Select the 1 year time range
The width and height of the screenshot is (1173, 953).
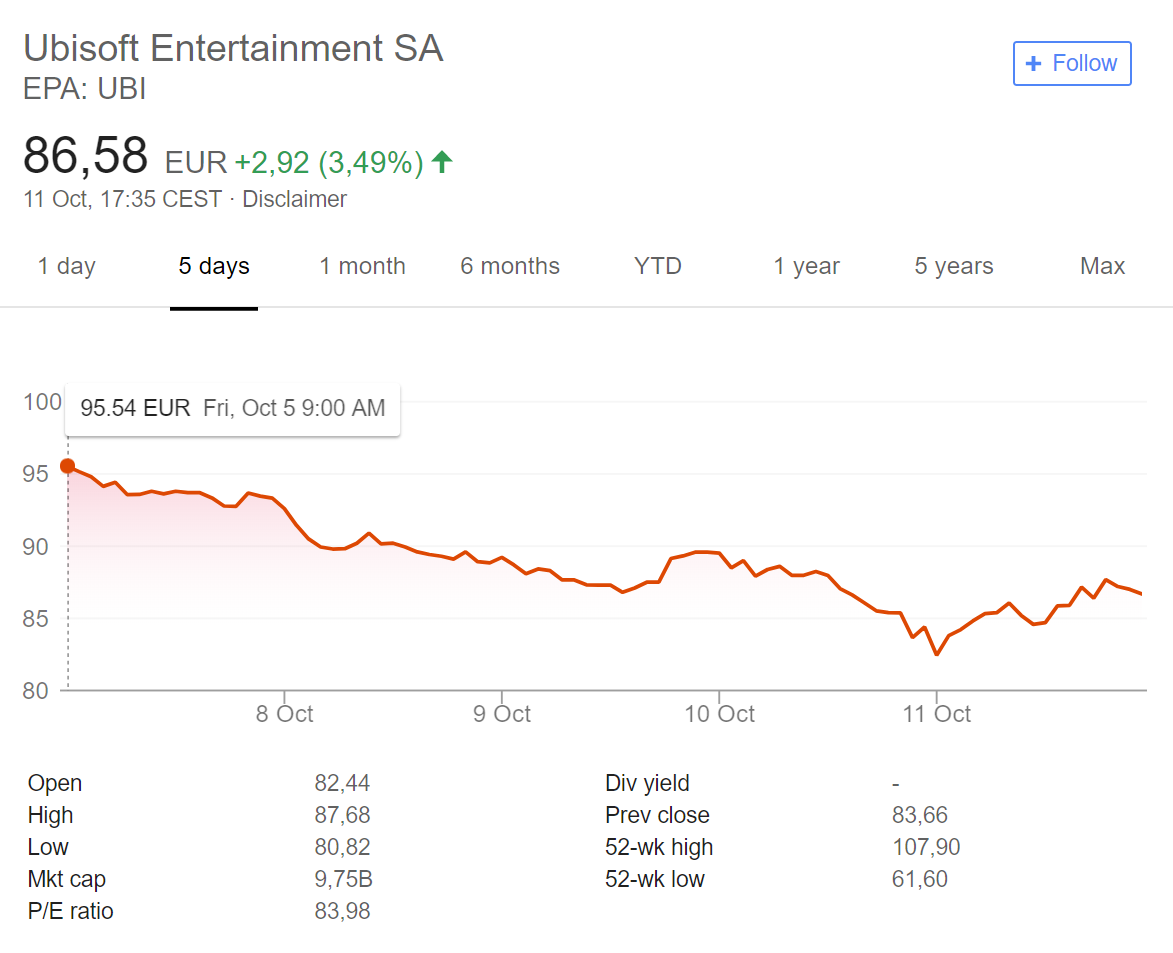805,266
